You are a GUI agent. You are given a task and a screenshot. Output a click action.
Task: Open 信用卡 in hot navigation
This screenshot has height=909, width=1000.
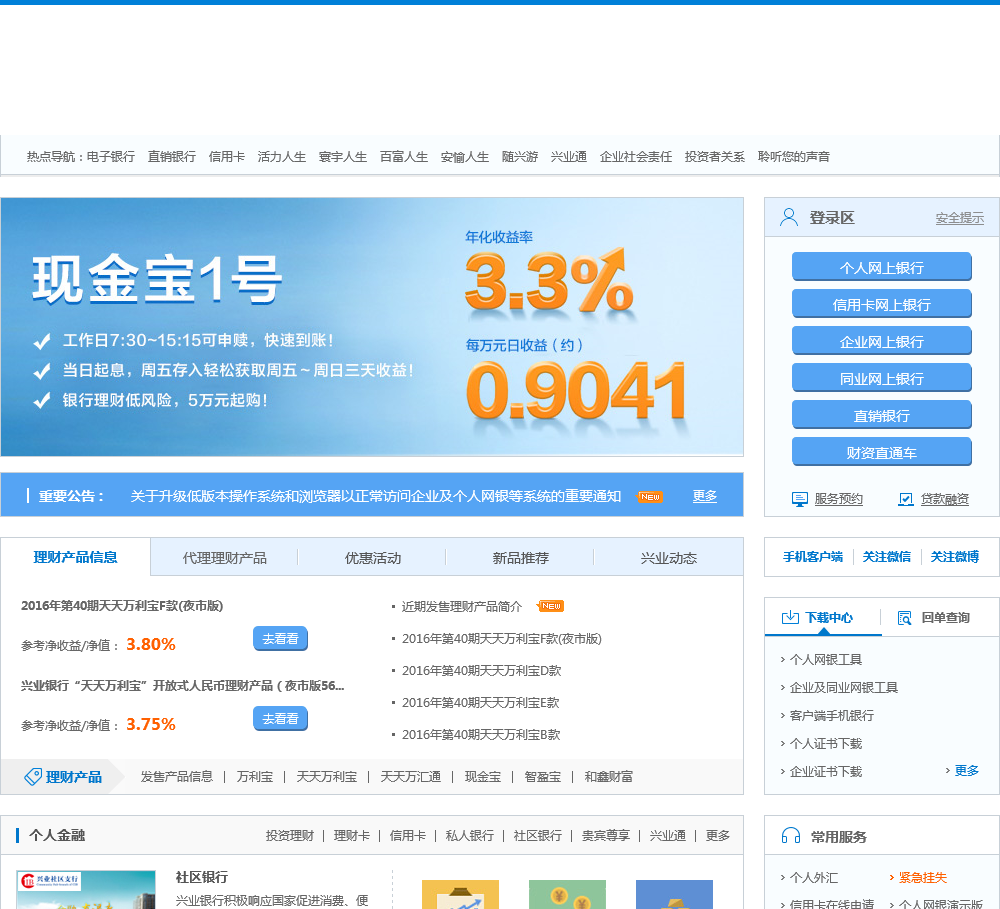(226, 156)
